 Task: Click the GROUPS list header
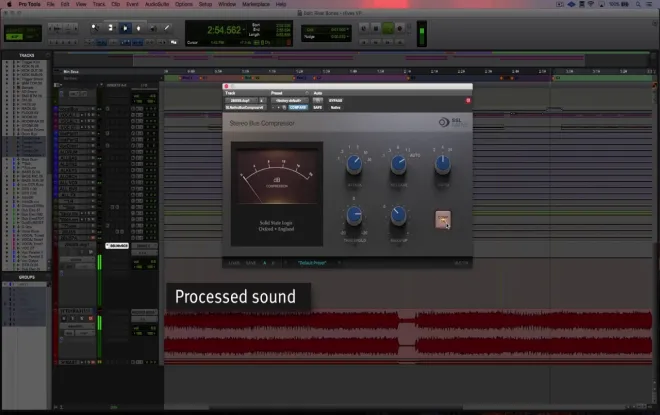tap(27, 277)
